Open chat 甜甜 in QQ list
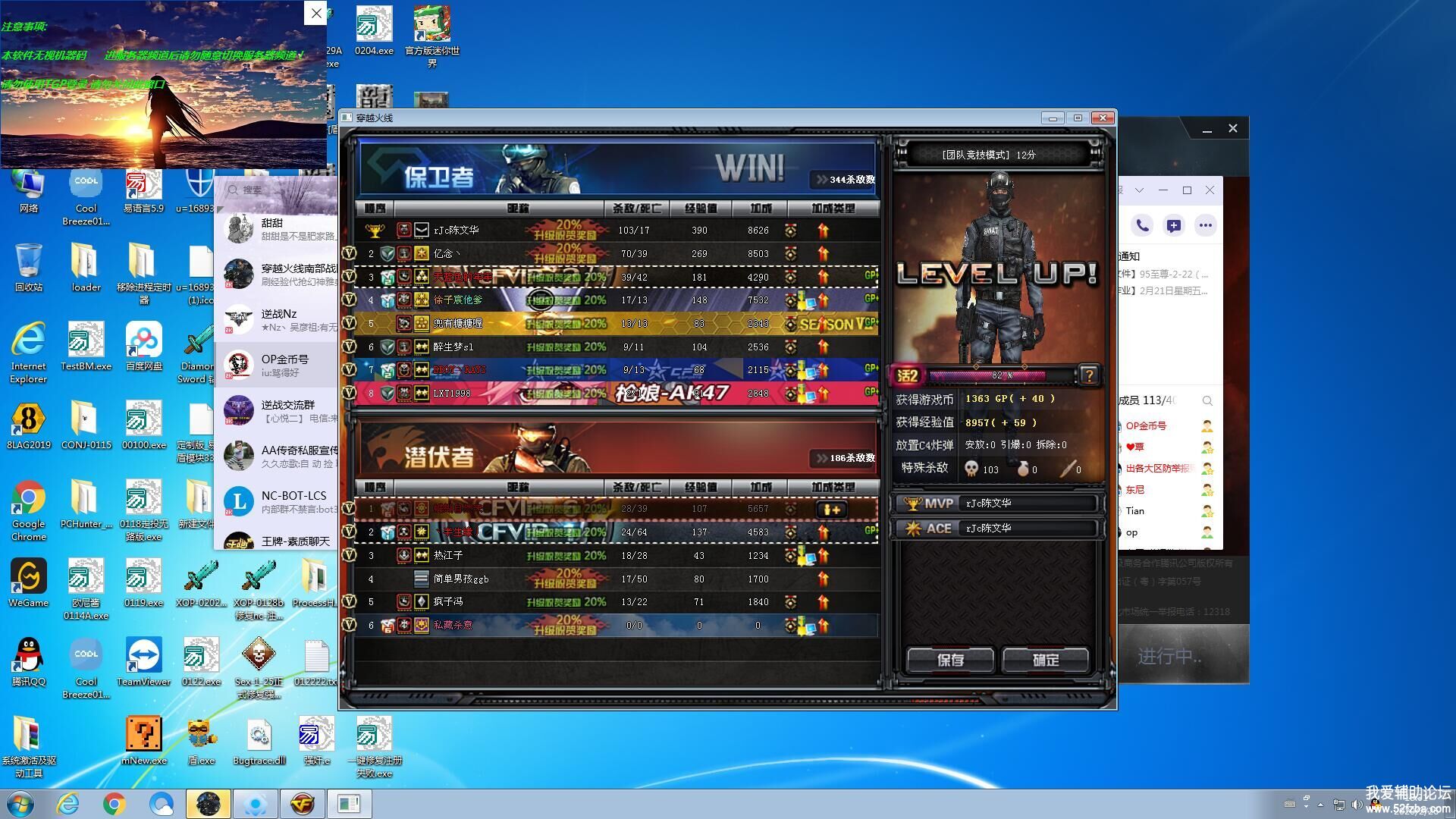 pos(277,229)
